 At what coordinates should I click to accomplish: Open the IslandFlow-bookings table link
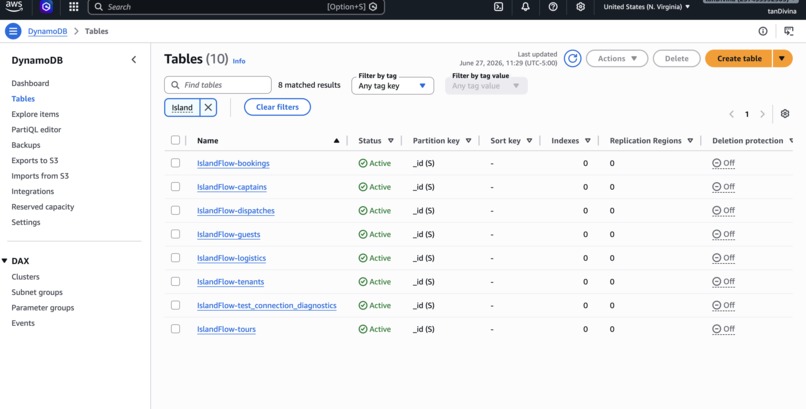pos(233,163)
